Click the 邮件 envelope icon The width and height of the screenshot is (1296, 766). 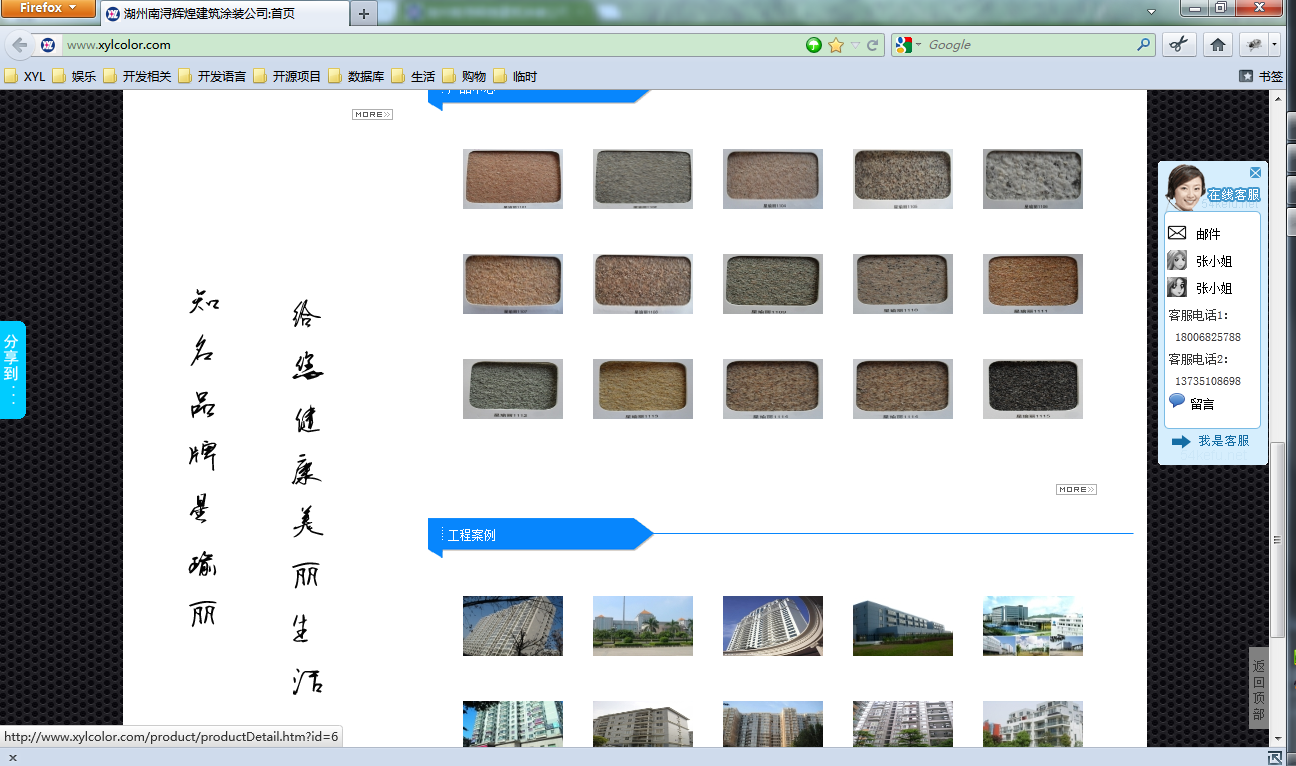coord(1177,233)
